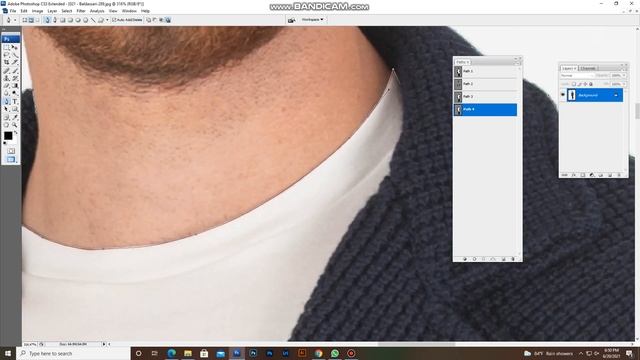Select the Clone Stamp tool
Viewport: 640px width, 360px height.
[7, 78]
